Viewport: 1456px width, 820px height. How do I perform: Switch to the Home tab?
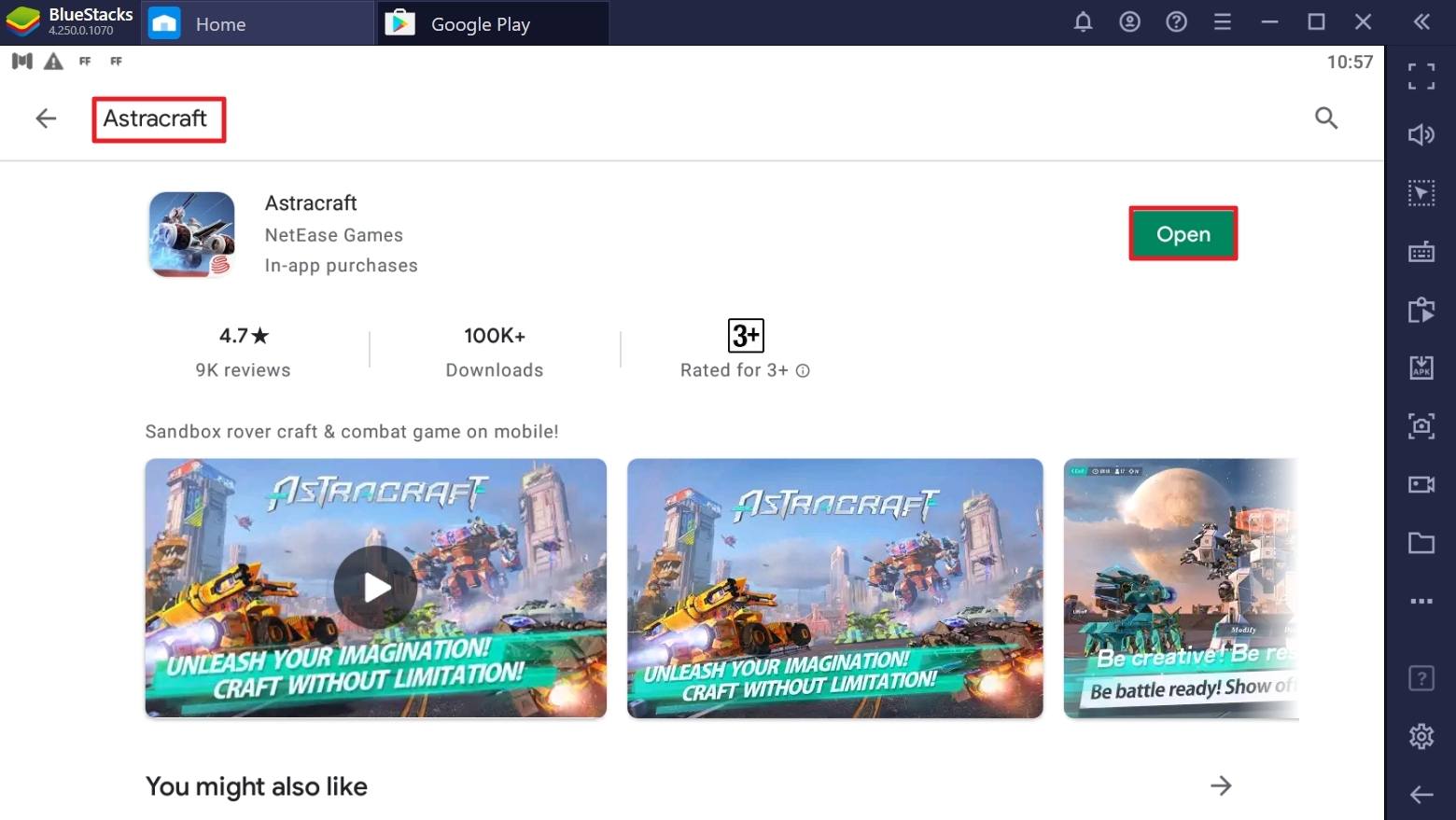(x=258, y=23)
